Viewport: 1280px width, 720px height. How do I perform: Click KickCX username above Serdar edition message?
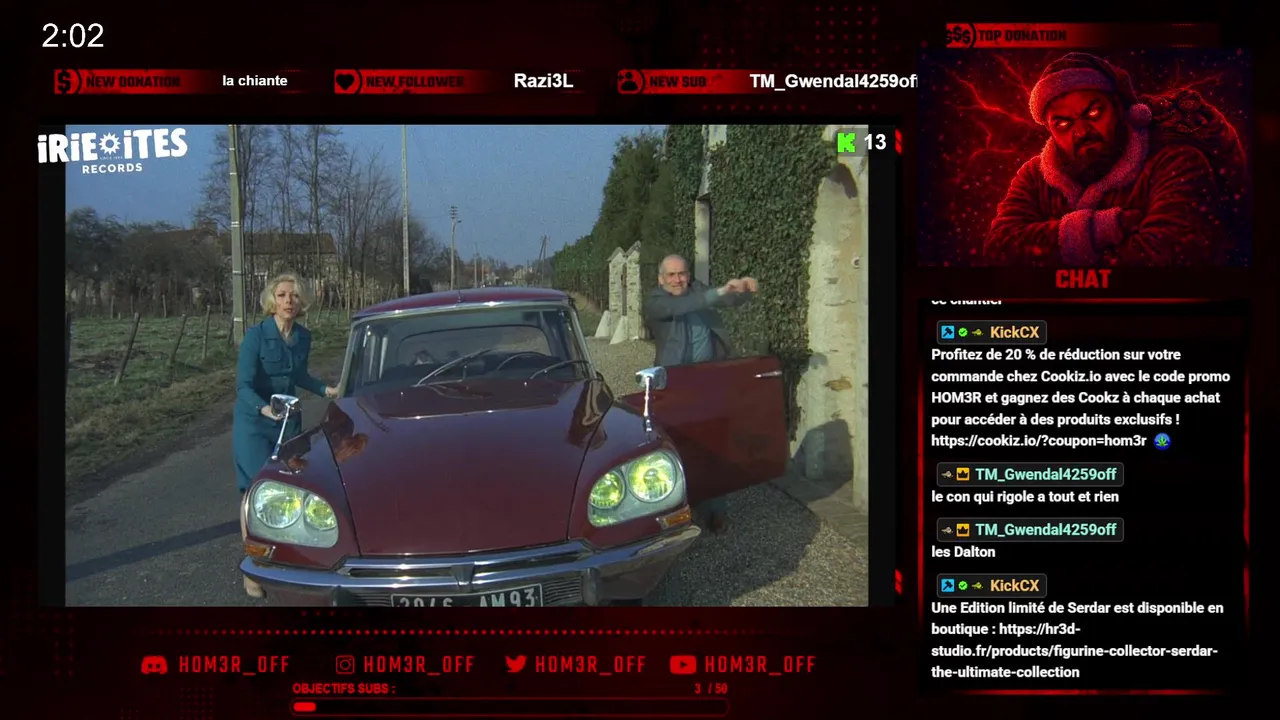point(1014,585)
